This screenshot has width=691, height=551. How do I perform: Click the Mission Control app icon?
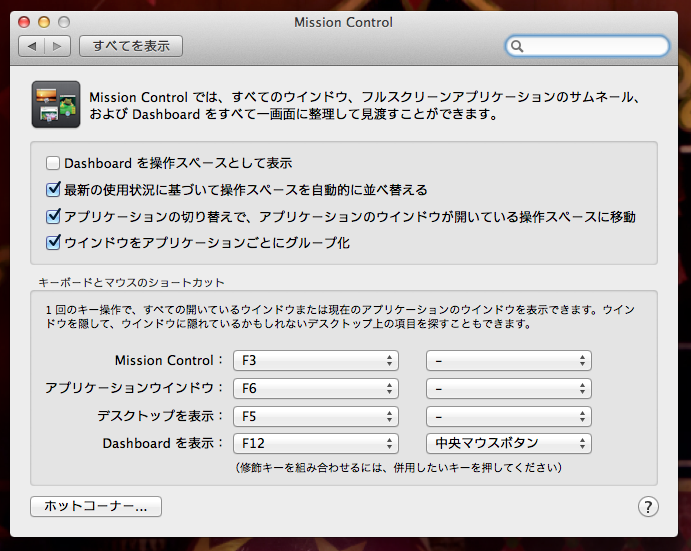pyautogui.click(x=56, y=104)
